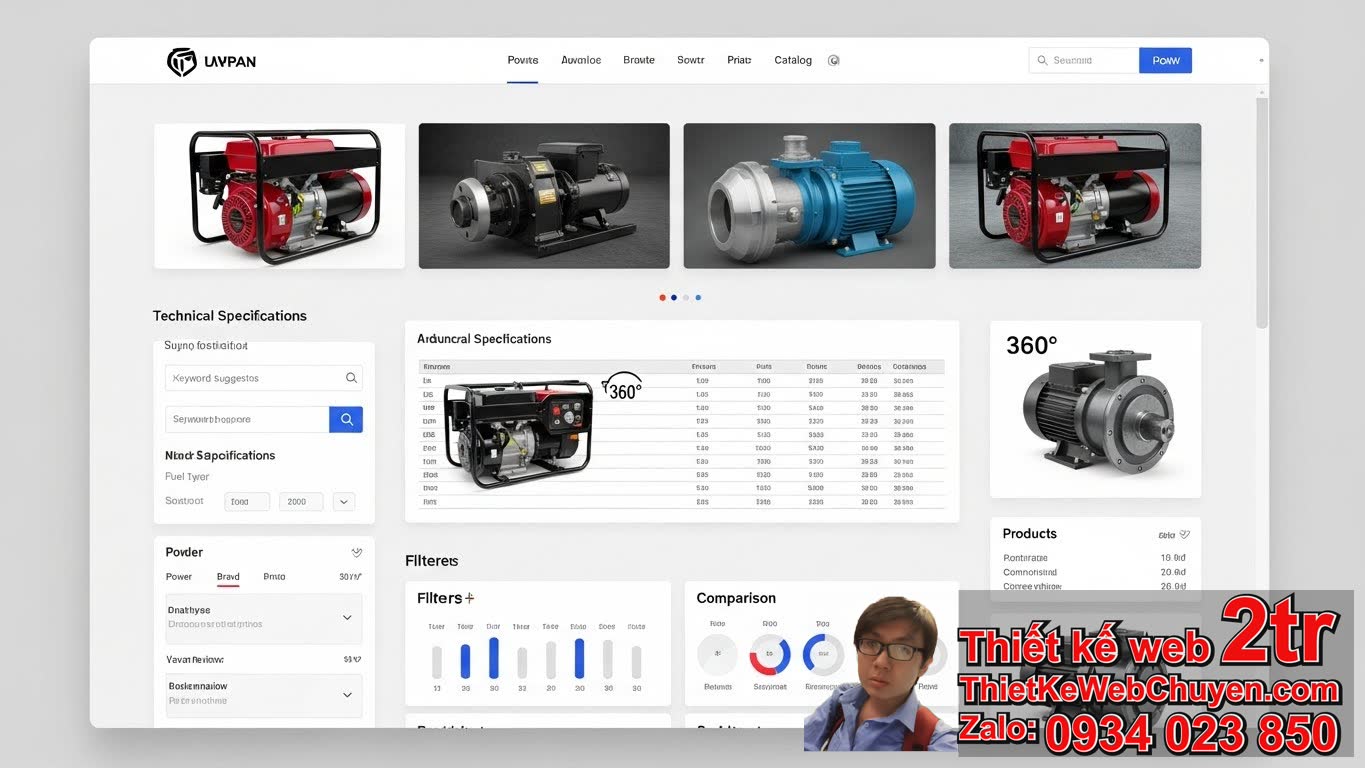Click the page's vertical scrollbar
This screenshot has height=768, width=1365.
1262,212
